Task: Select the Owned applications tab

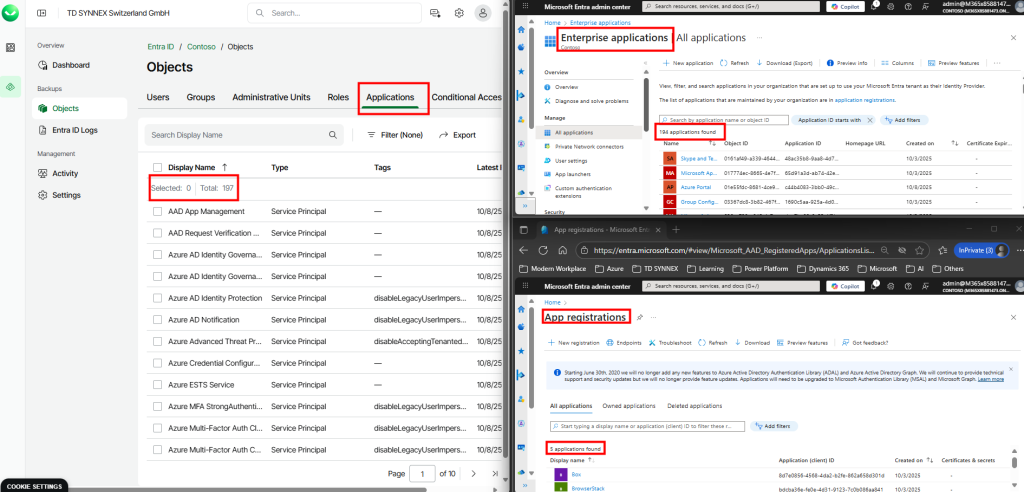Action: pyautogui.click(x=628, y=406)
